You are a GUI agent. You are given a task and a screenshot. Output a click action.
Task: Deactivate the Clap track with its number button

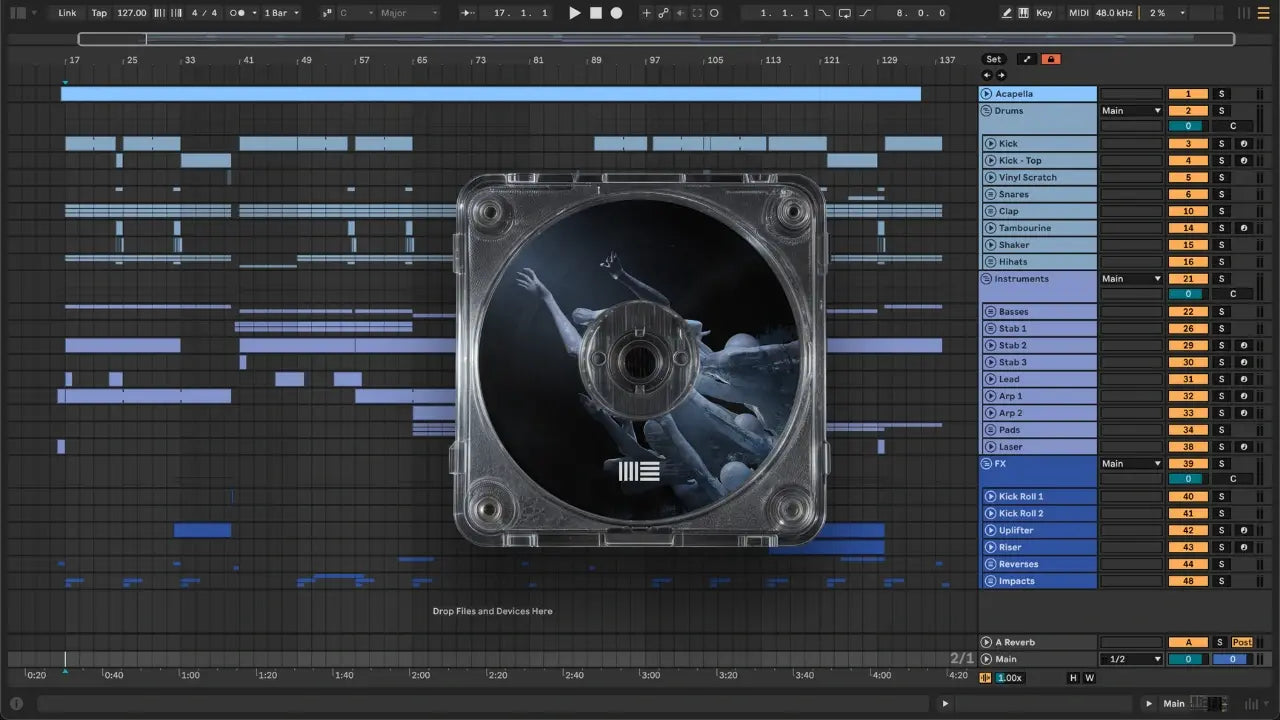click(1188, 211)
